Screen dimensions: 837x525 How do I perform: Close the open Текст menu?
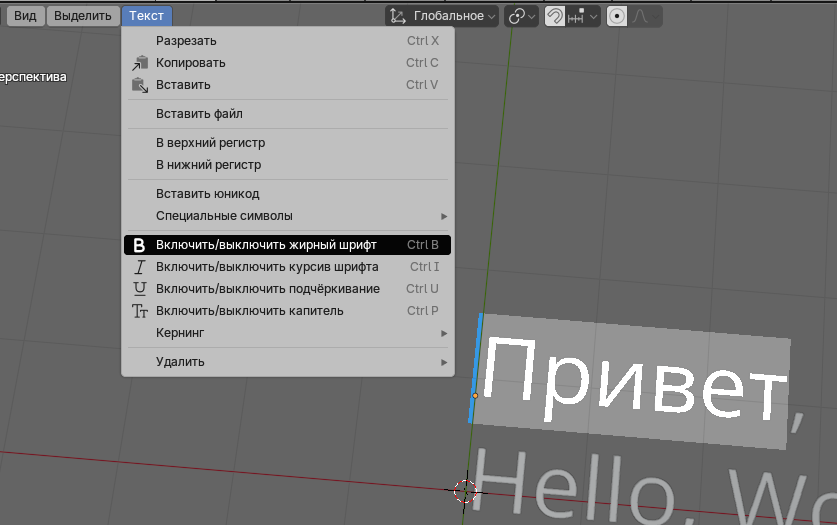click(146, 16)
